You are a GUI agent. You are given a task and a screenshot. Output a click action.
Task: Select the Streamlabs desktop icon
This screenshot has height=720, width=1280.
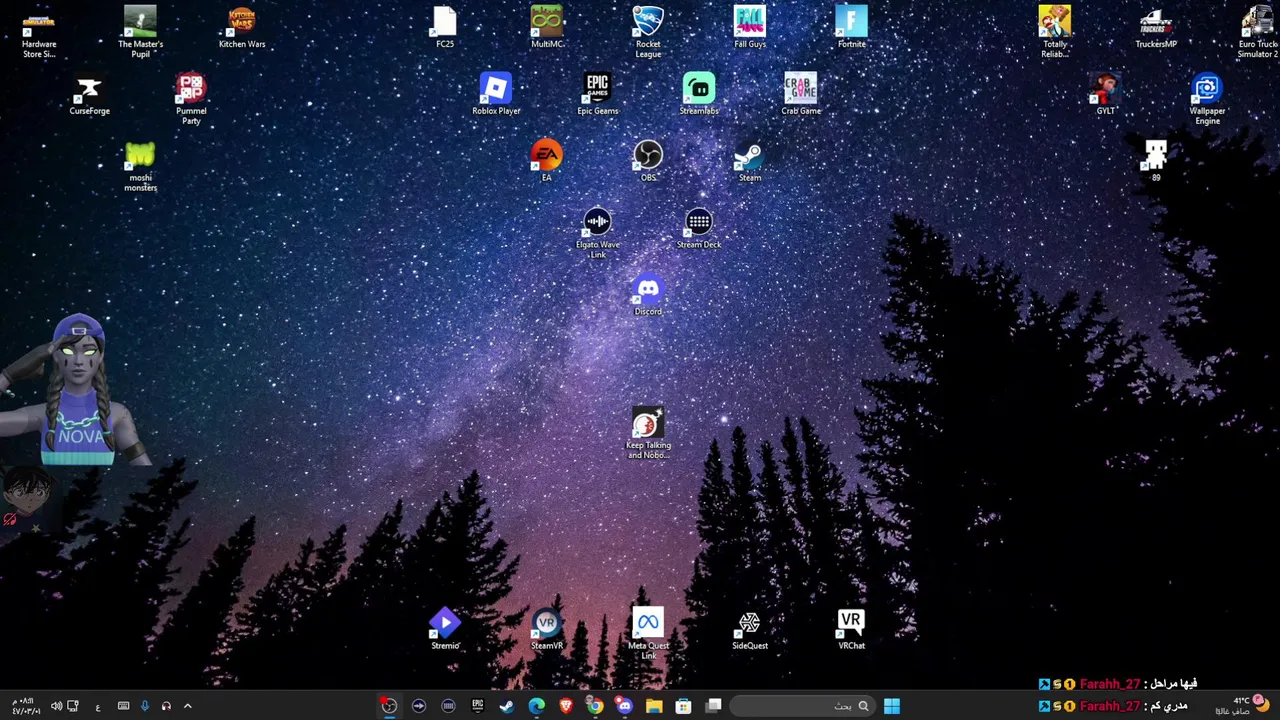699,95
